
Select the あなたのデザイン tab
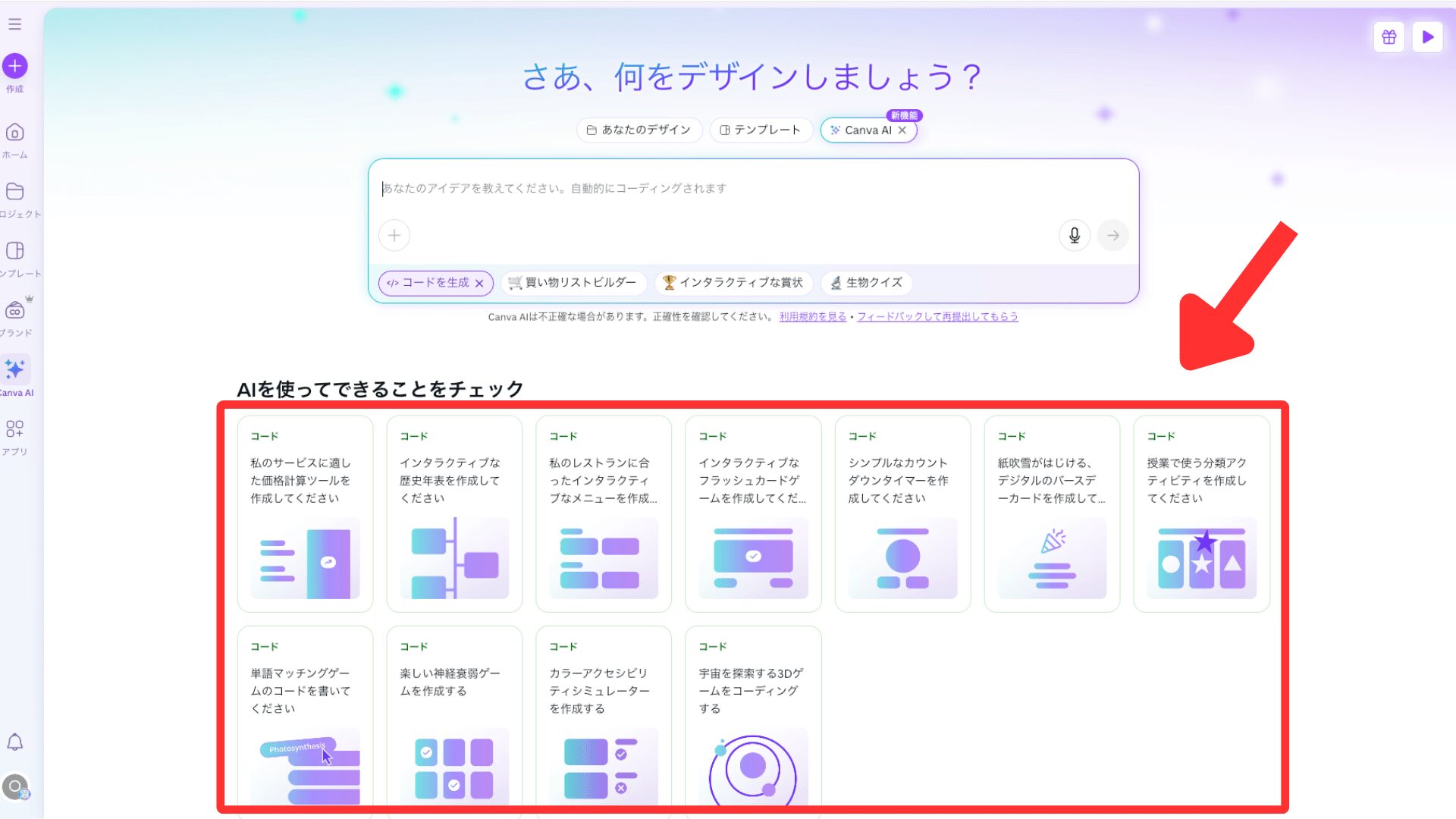(639, 130)
